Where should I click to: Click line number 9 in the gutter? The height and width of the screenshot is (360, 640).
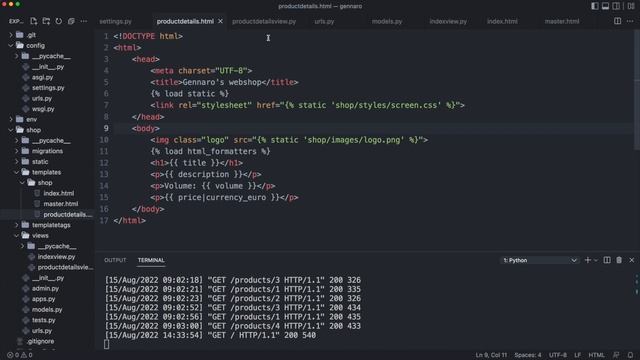click(106, 128)
